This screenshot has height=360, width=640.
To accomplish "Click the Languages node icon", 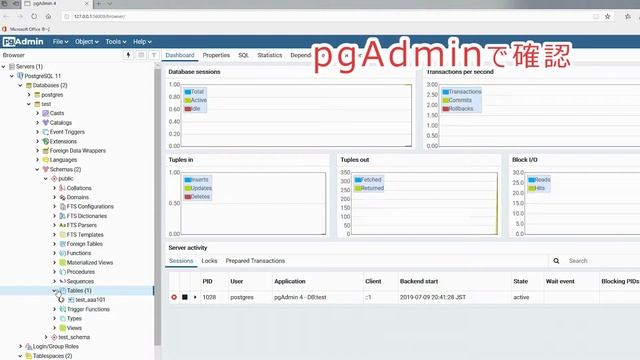I will (x=46, y=160).
